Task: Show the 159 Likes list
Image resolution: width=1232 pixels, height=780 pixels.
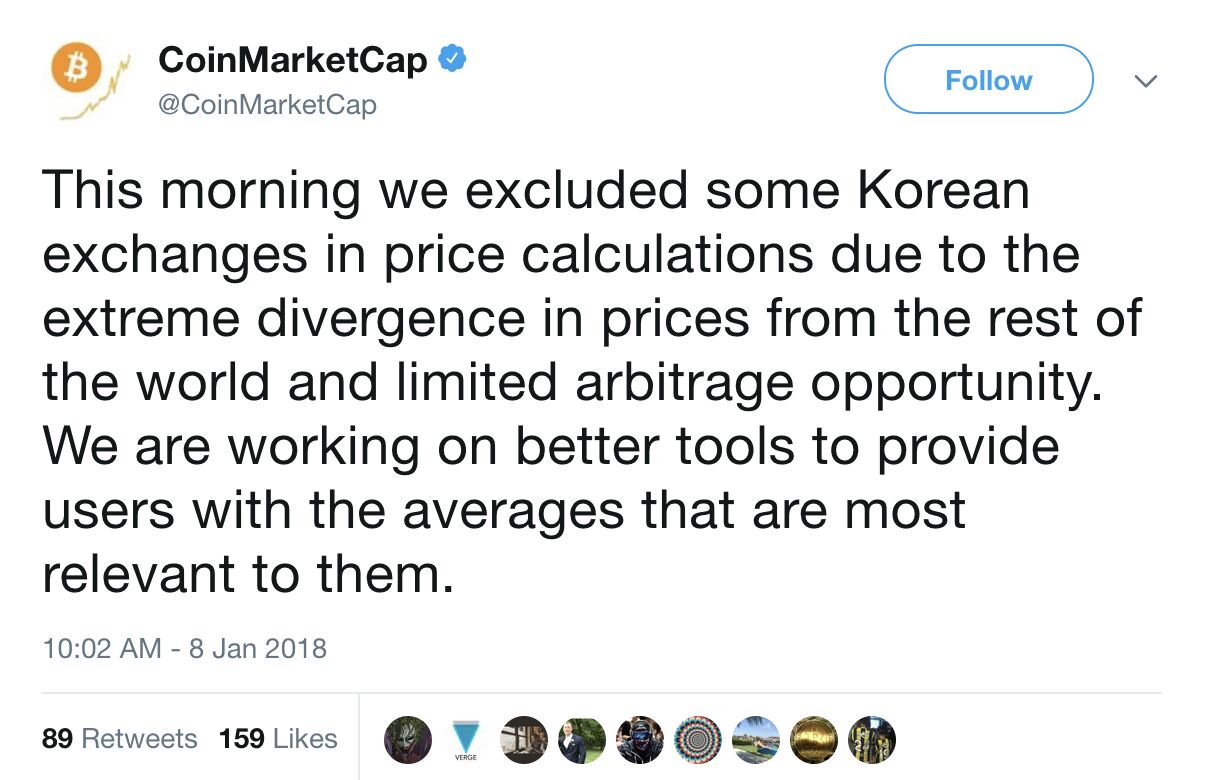Action: click(x=278, y=739)
